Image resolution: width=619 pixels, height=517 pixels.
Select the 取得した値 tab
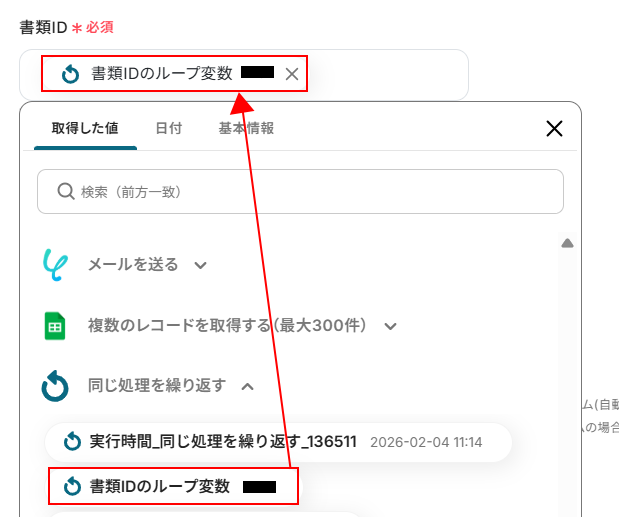[85, 128]
